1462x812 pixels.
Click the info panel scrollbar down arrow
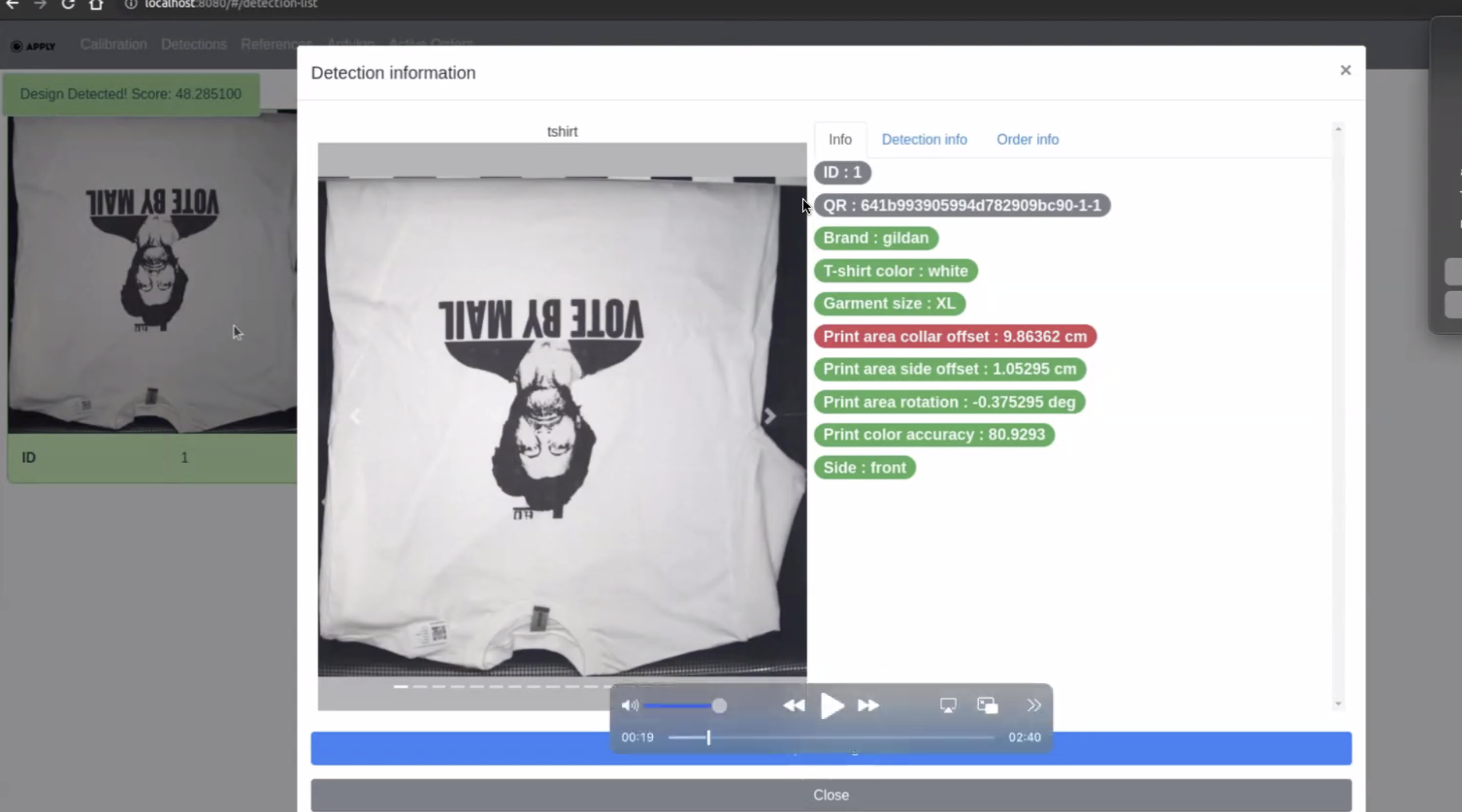(1338, 704)
